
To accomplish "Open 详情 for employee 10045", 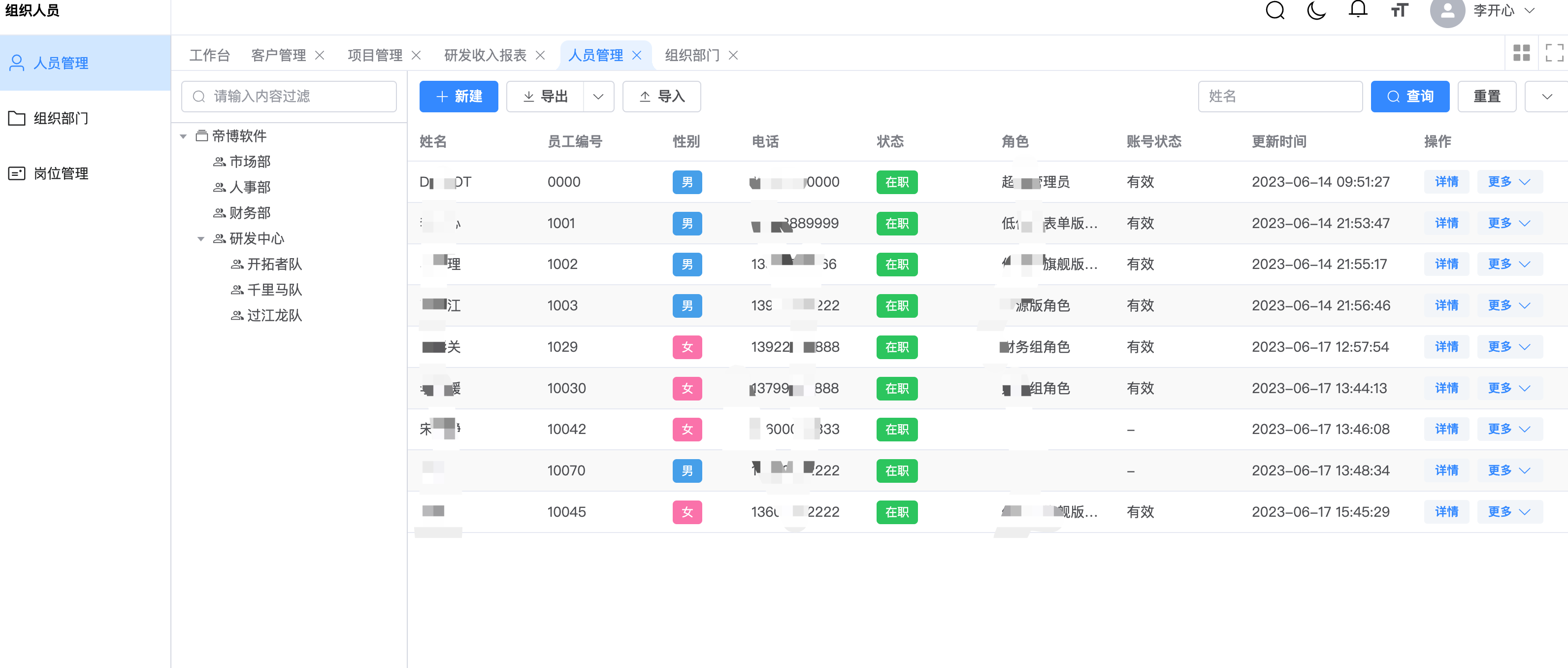I will coord(1446,511).
